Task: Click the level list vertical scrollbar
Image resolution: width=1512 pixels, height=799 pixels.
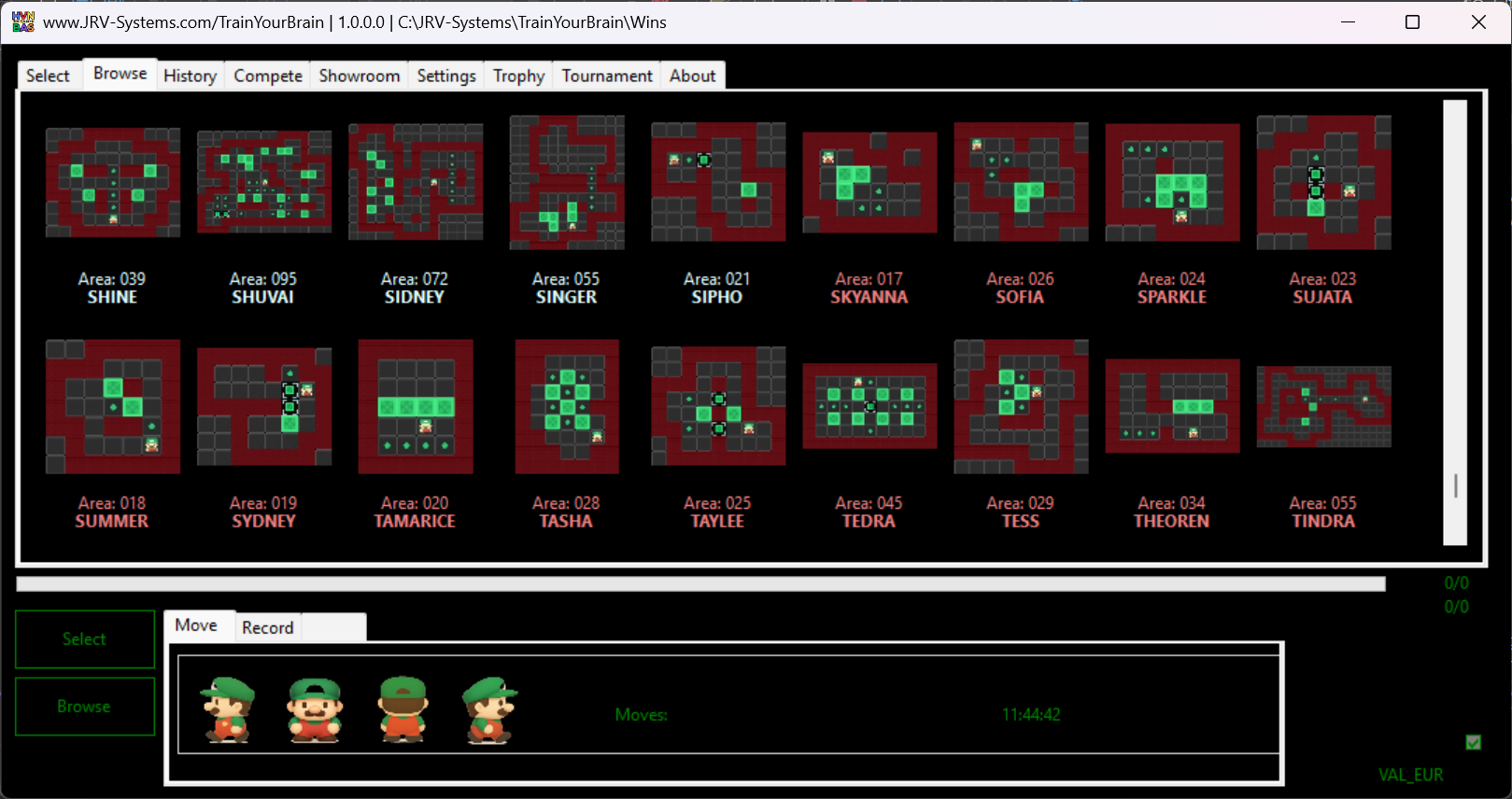Action: click(x=1455, y=322)
